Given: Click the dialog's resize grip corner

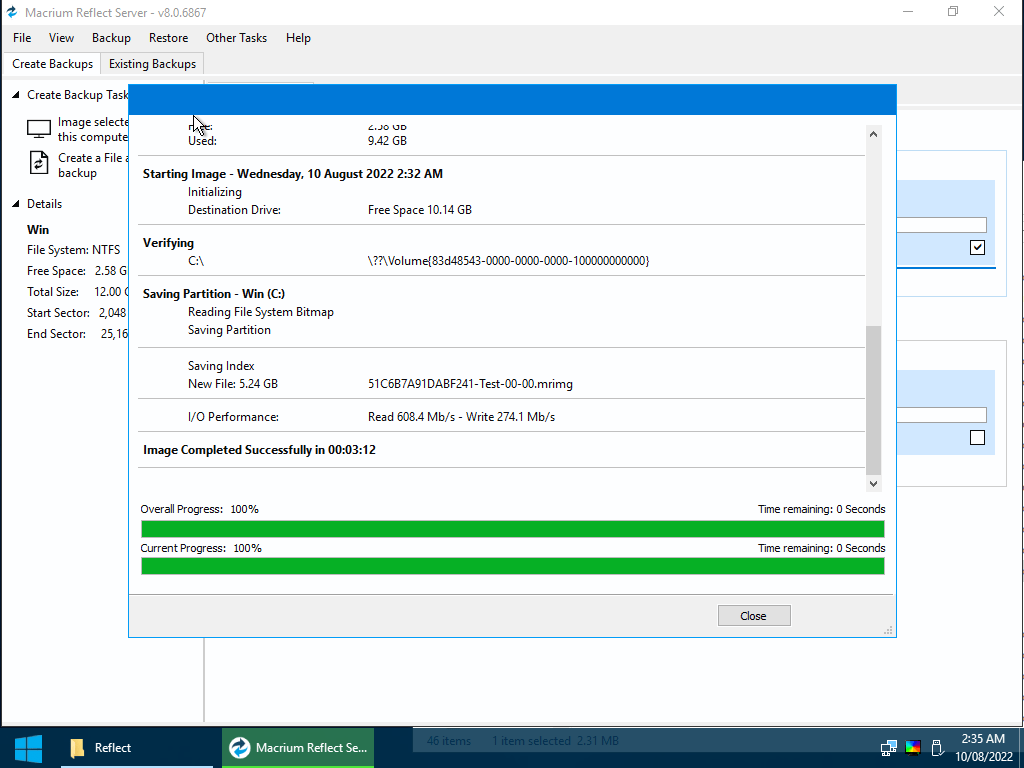Looking at the screenshot, I should (x=888, y=630).
